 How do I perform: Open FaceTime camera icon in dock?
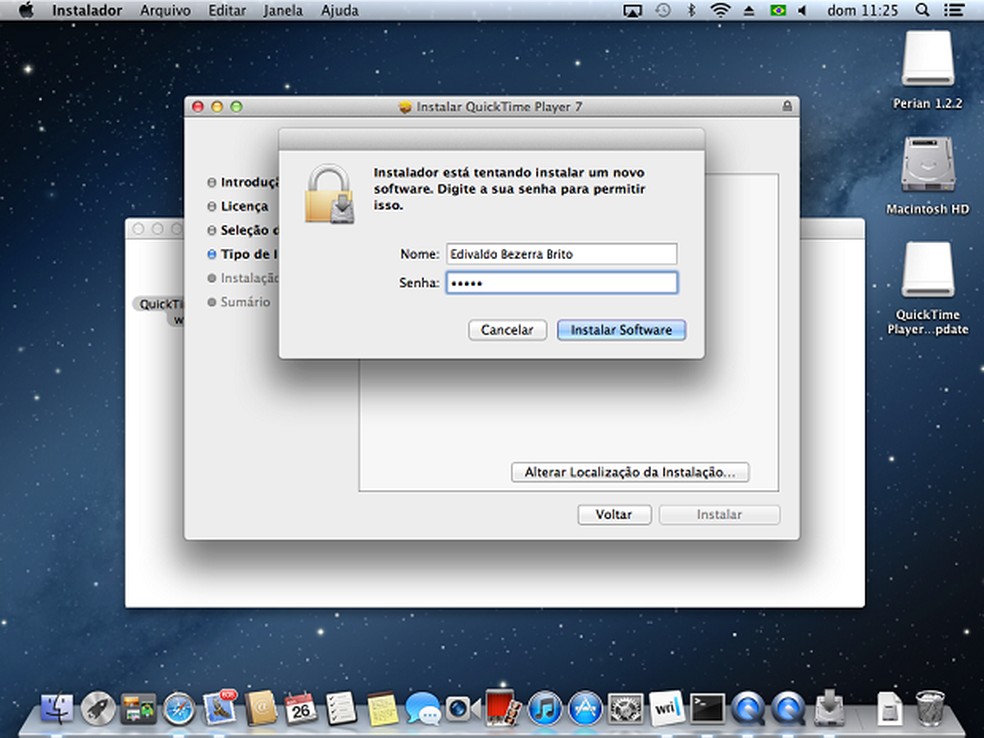[463, 709]
